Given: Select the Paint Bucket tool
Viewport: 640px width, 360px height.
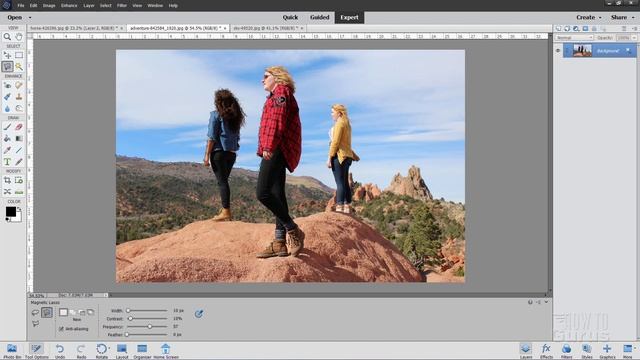Looking at the screenshot, I should click(x=7, y=138).
